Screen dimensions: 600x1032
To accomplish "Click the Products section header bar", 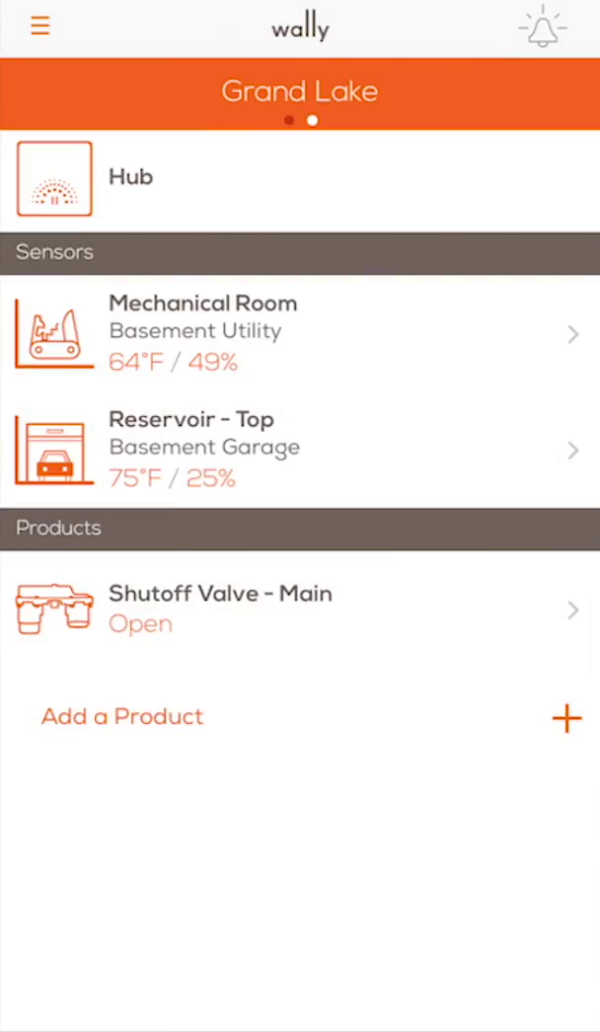I will click(x=300, y=528).
